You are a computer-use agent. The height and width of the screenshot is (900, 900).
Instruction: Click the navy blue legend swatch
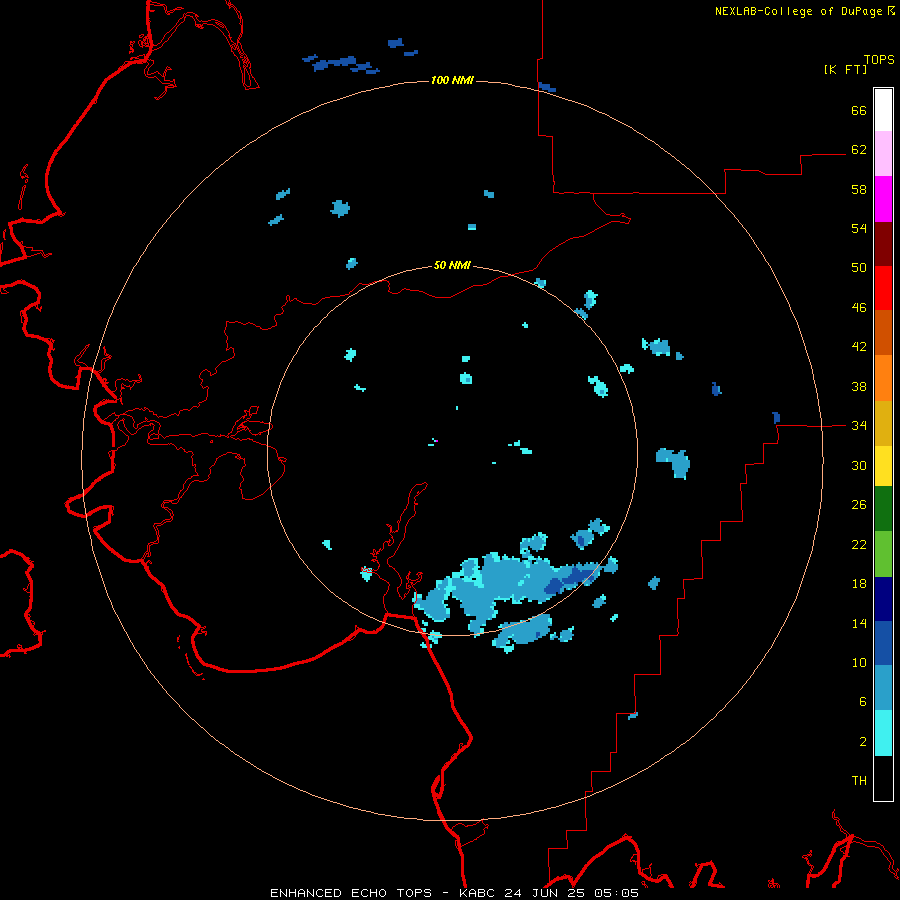883,599
